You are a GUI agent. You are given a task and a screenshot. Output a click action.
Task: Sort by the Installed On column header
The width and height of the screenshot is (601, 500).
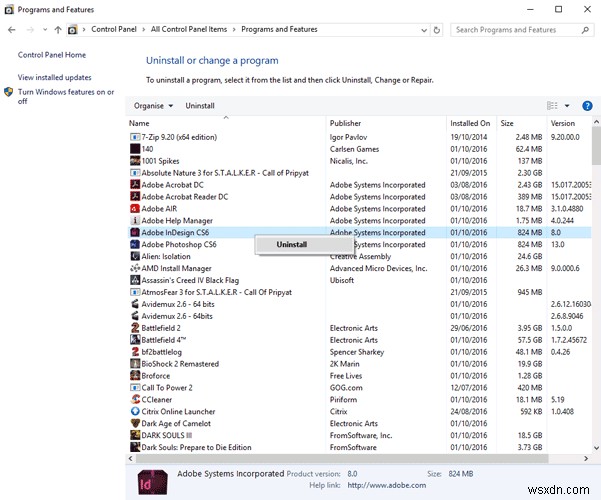[x=471, y=123]
